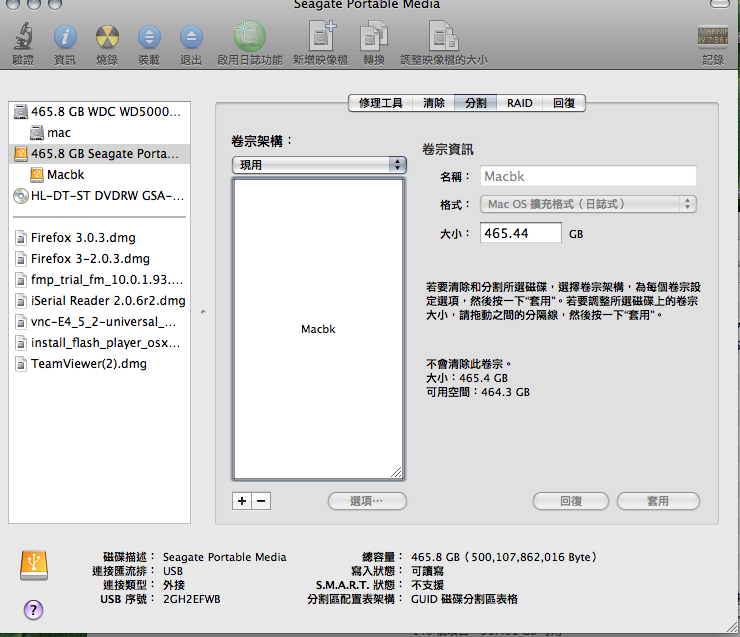Select Firefox 3.0.3.dmg disk image
740x637 pixels.
tap(99, 238)
